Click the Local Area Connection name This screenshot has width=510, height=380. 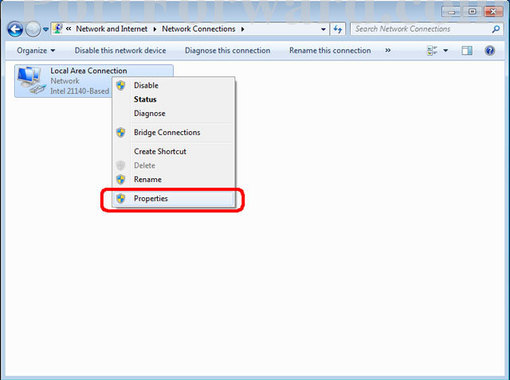coord(89,71)
